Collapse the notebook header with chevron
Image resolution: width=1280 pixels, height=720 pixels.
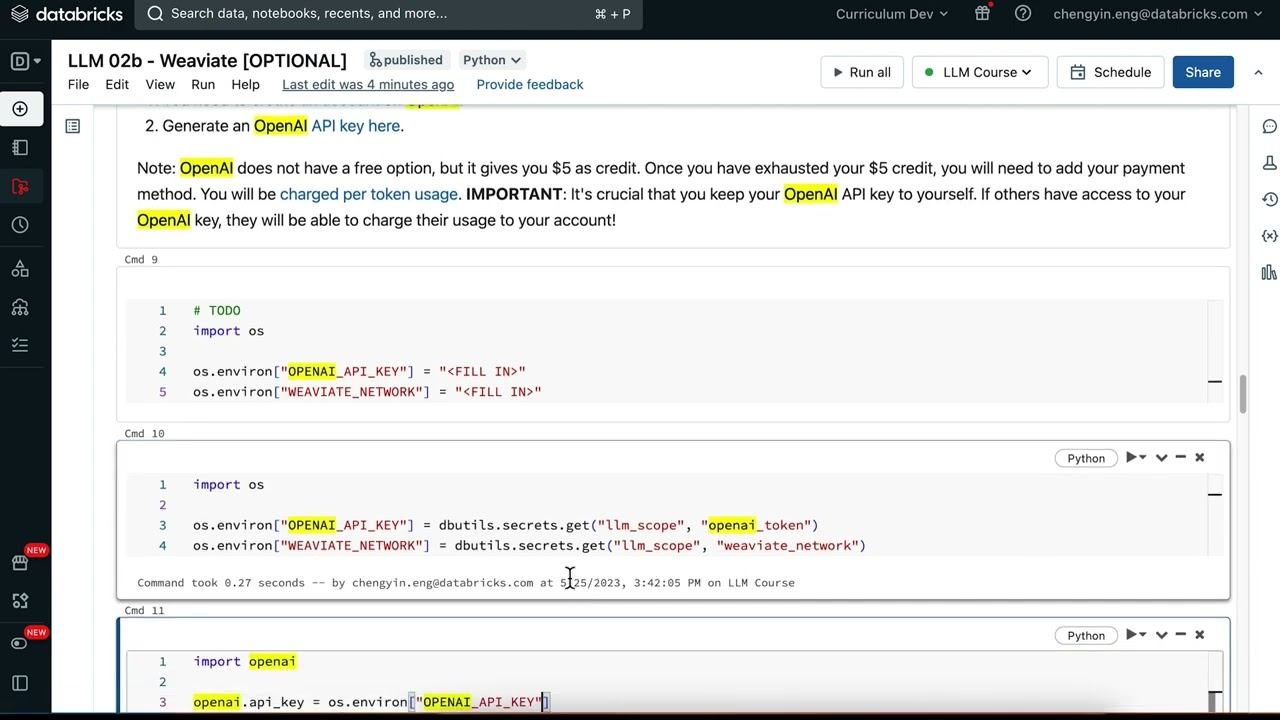tap(1258, 72)
